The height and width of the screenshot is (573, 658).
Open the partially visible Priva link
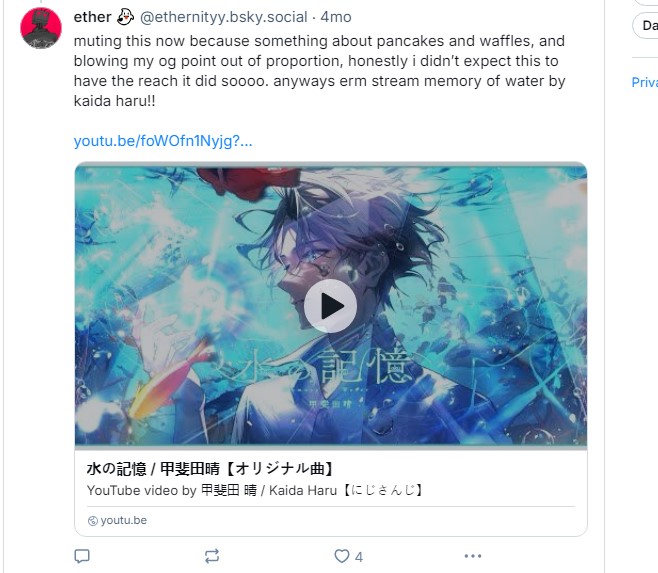click(645, 82)
